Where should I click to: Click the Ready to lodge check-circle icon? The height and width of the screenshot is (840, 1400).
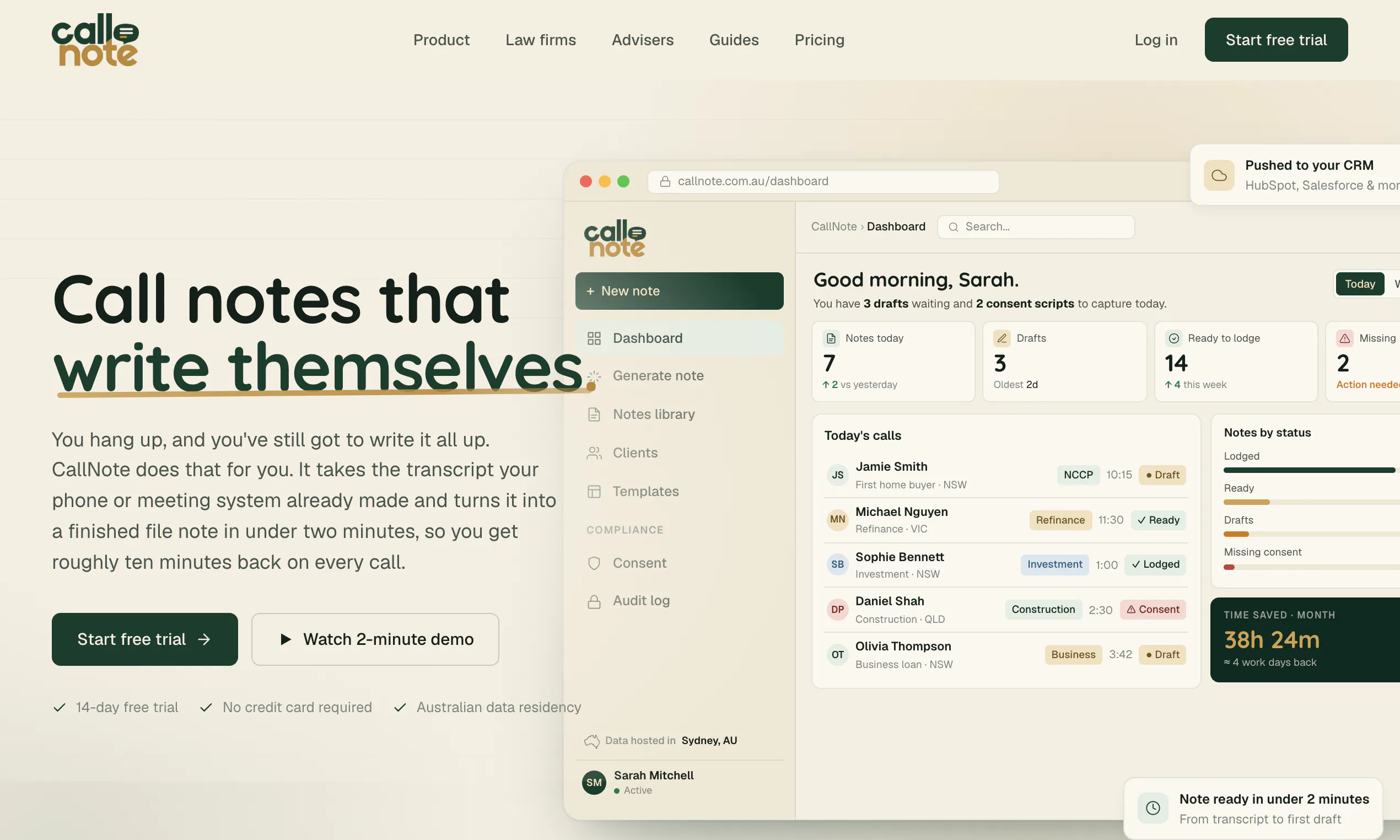coord(1173,338)
